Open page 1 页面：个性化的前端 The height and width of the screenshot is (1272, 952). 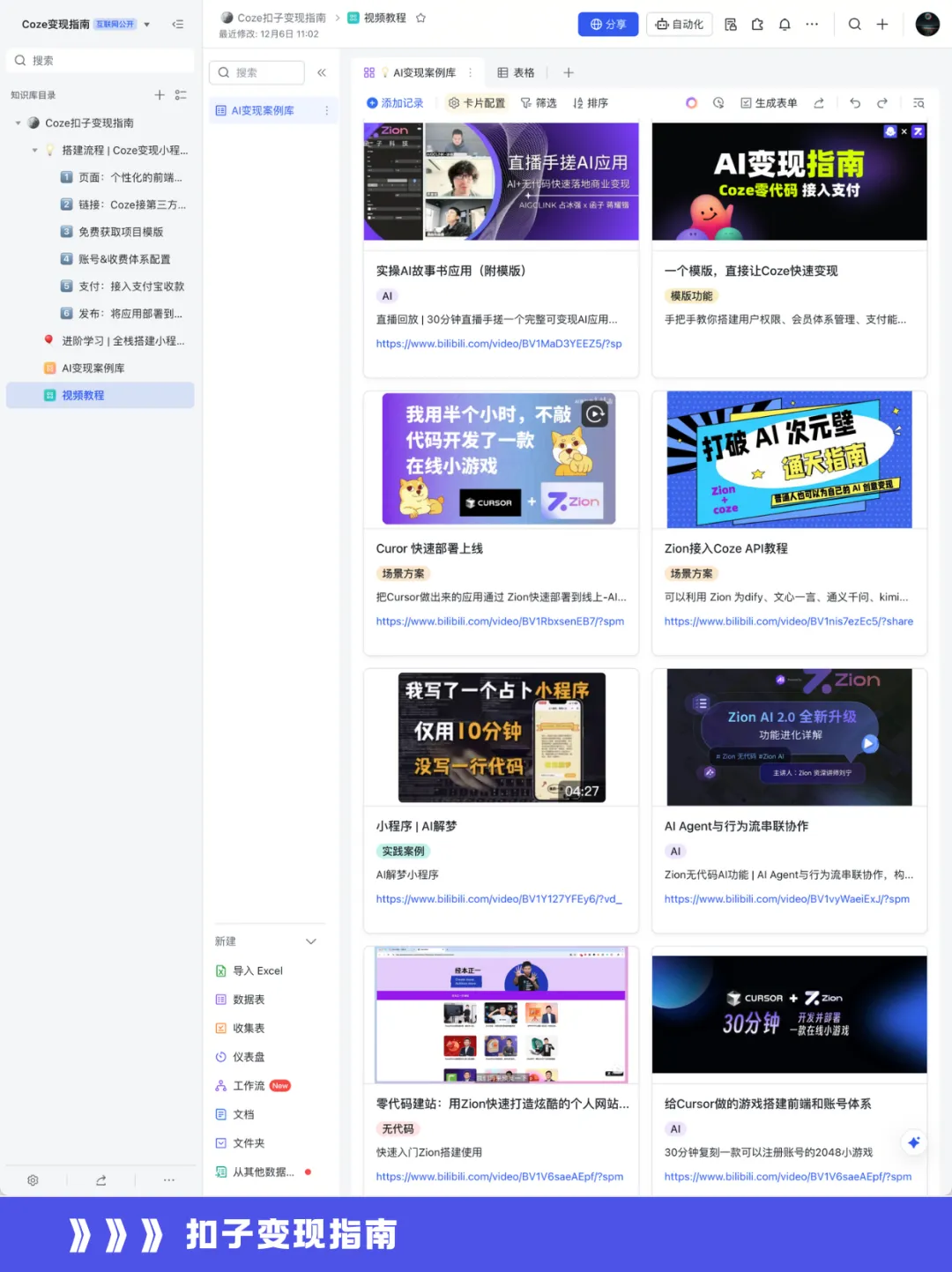point(123,178)
